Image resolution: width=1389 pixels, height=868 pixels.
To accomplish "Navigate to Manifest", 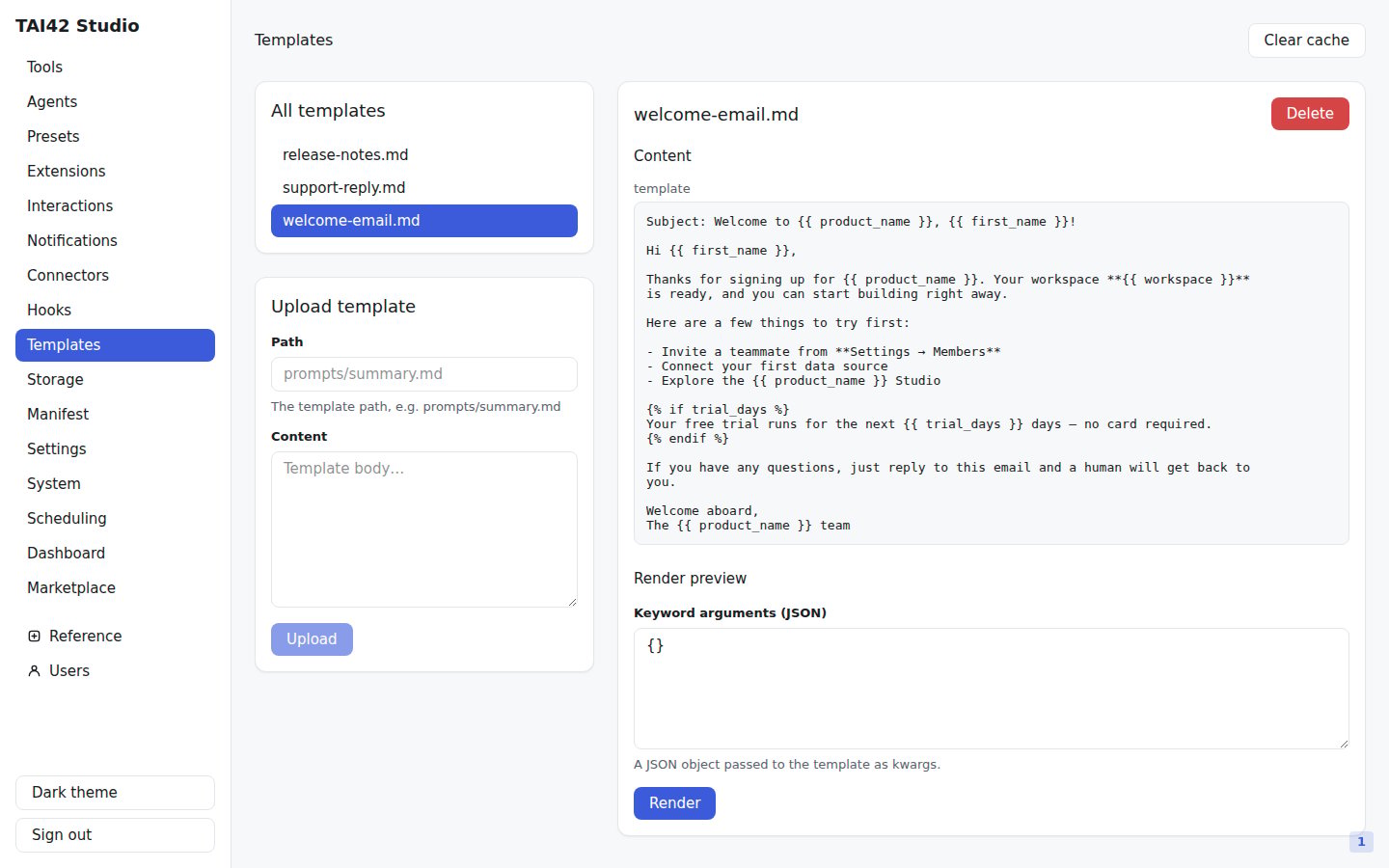I will (x=115, y=415).
